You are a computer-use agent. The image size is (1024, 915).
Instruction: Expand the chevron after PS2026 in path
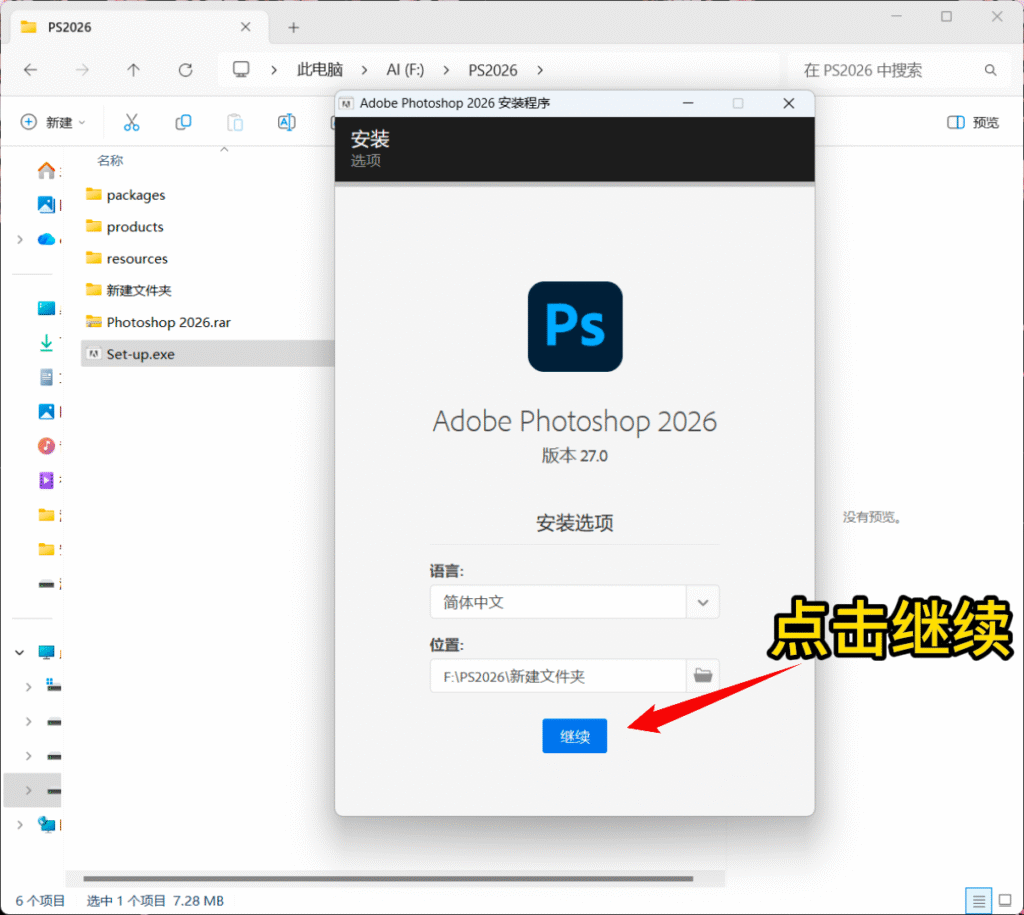[540, 70]
